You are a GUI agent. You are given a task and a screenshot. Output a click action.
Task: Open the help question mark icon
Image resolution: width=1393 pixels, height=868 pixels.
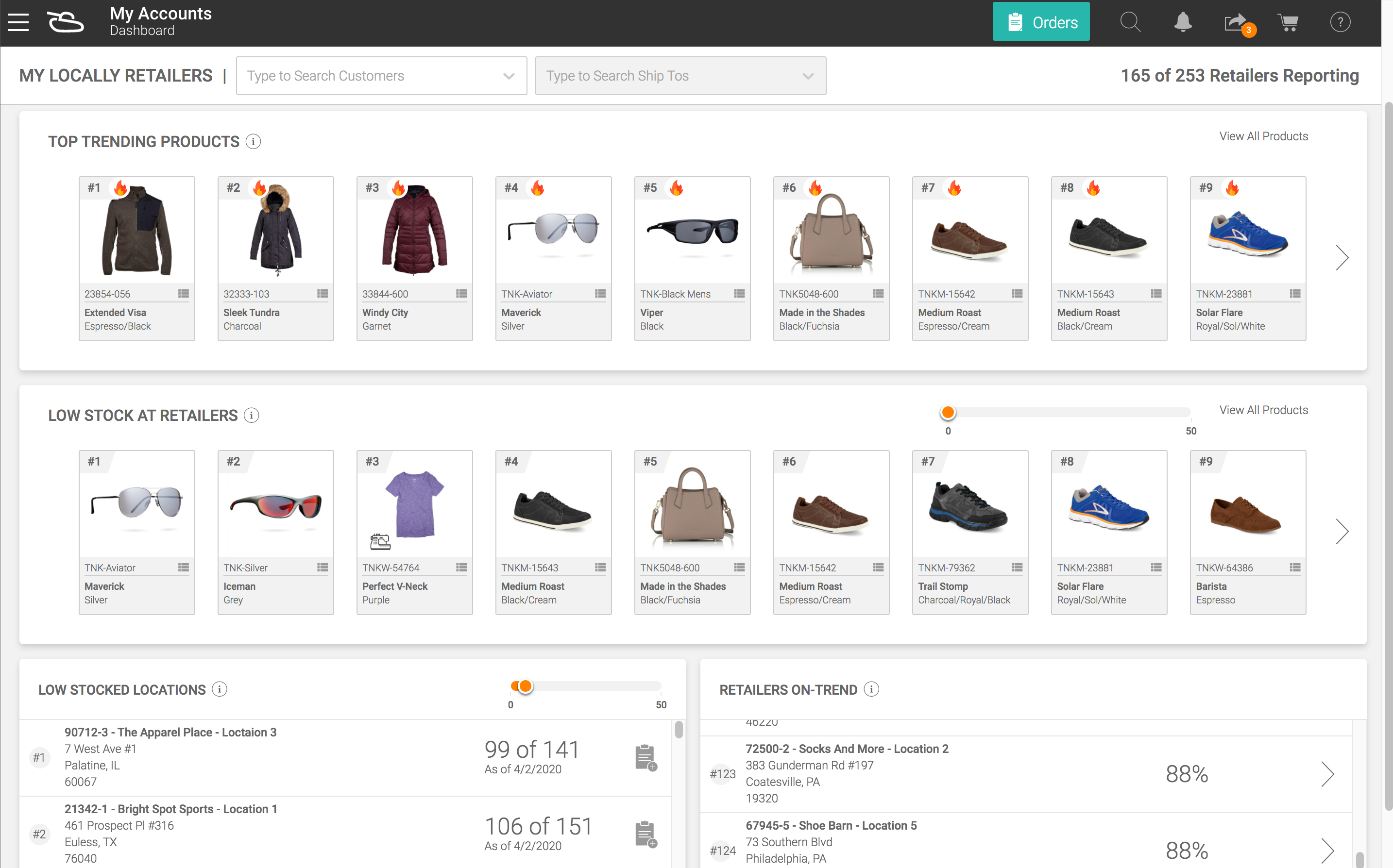coord(1340,22)
